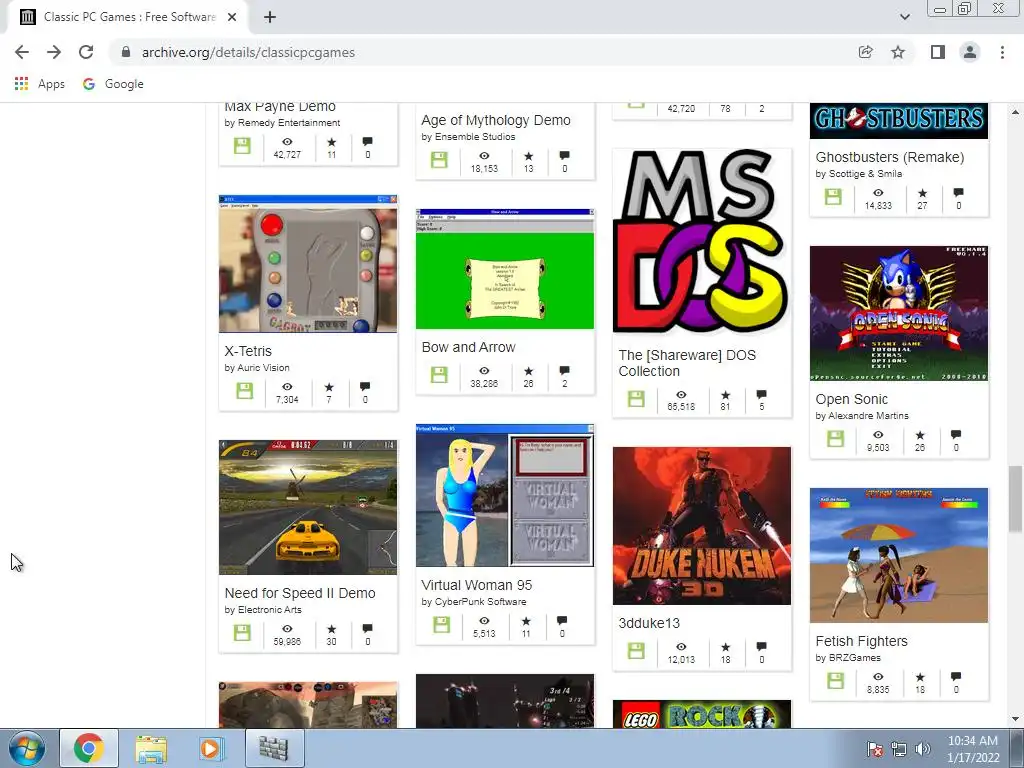Click the MS DOS logo thumbnail
The height and width of the screenshot is (768, 1024).
tap(701, 241)
